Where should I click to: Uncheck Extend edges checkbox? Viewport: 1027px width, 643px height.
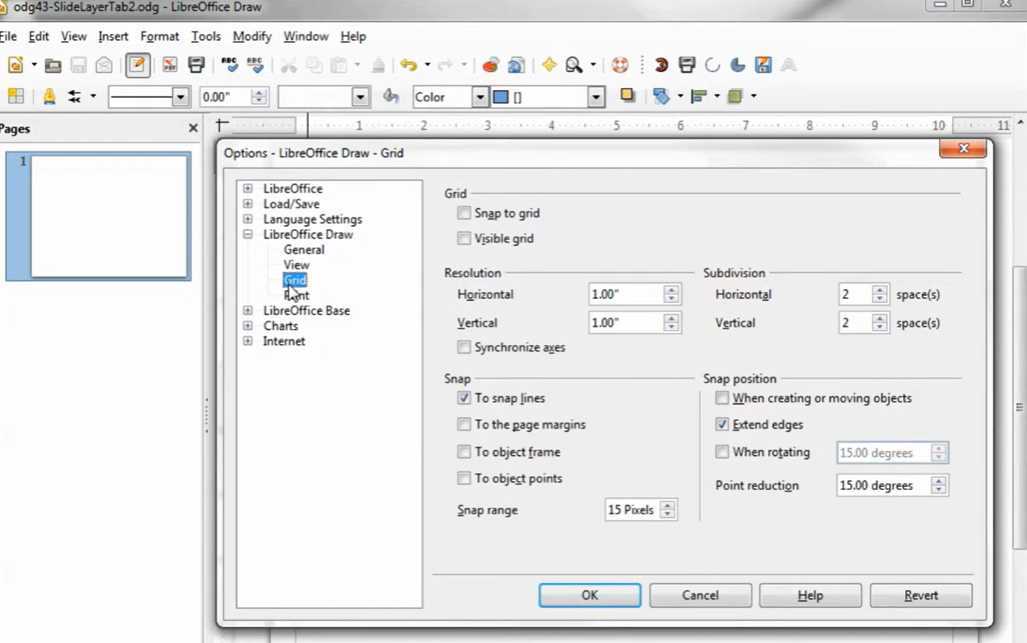(722, 424)
